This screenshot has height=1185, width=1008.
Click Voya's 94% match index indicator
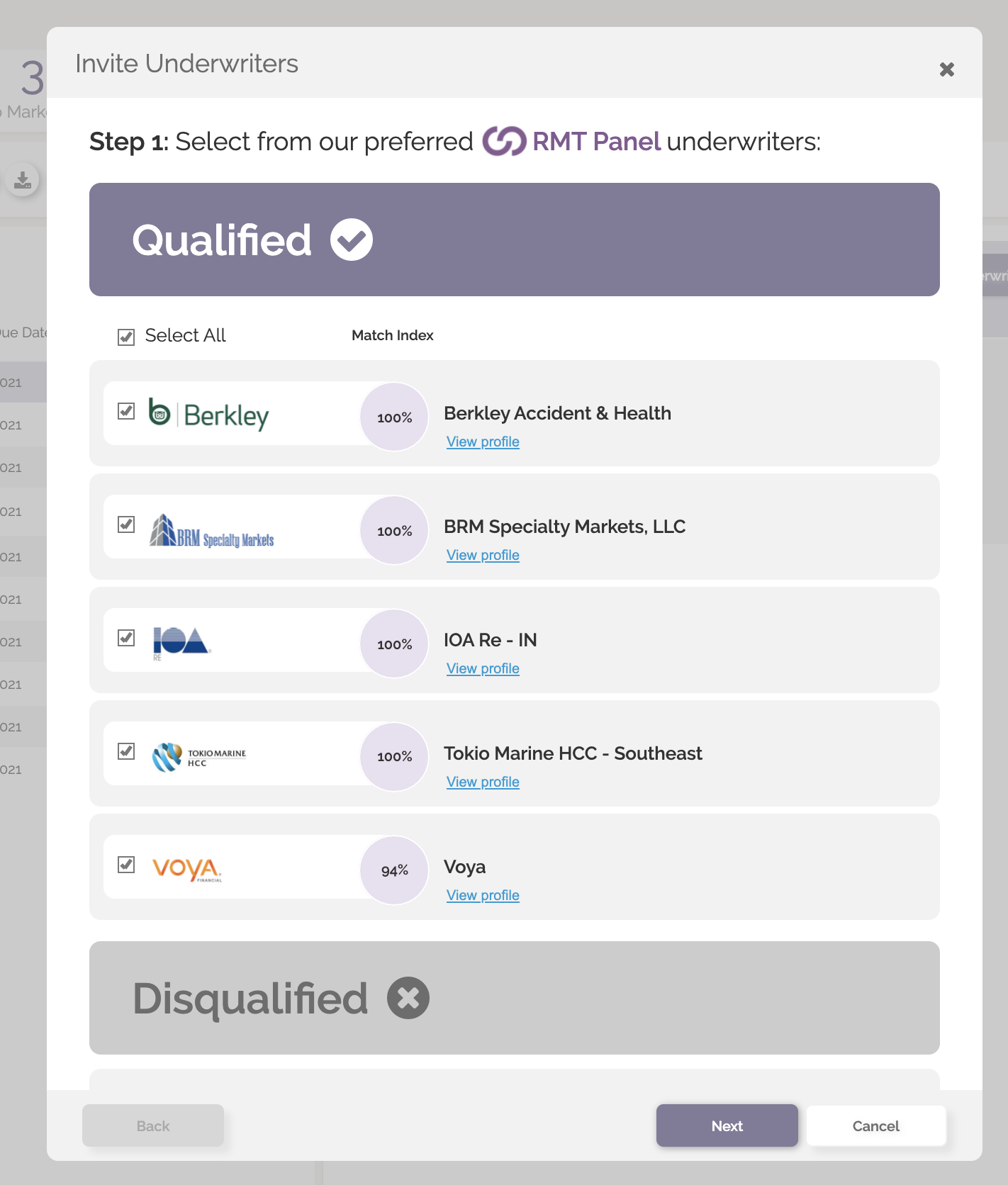[x=394, y=870]
